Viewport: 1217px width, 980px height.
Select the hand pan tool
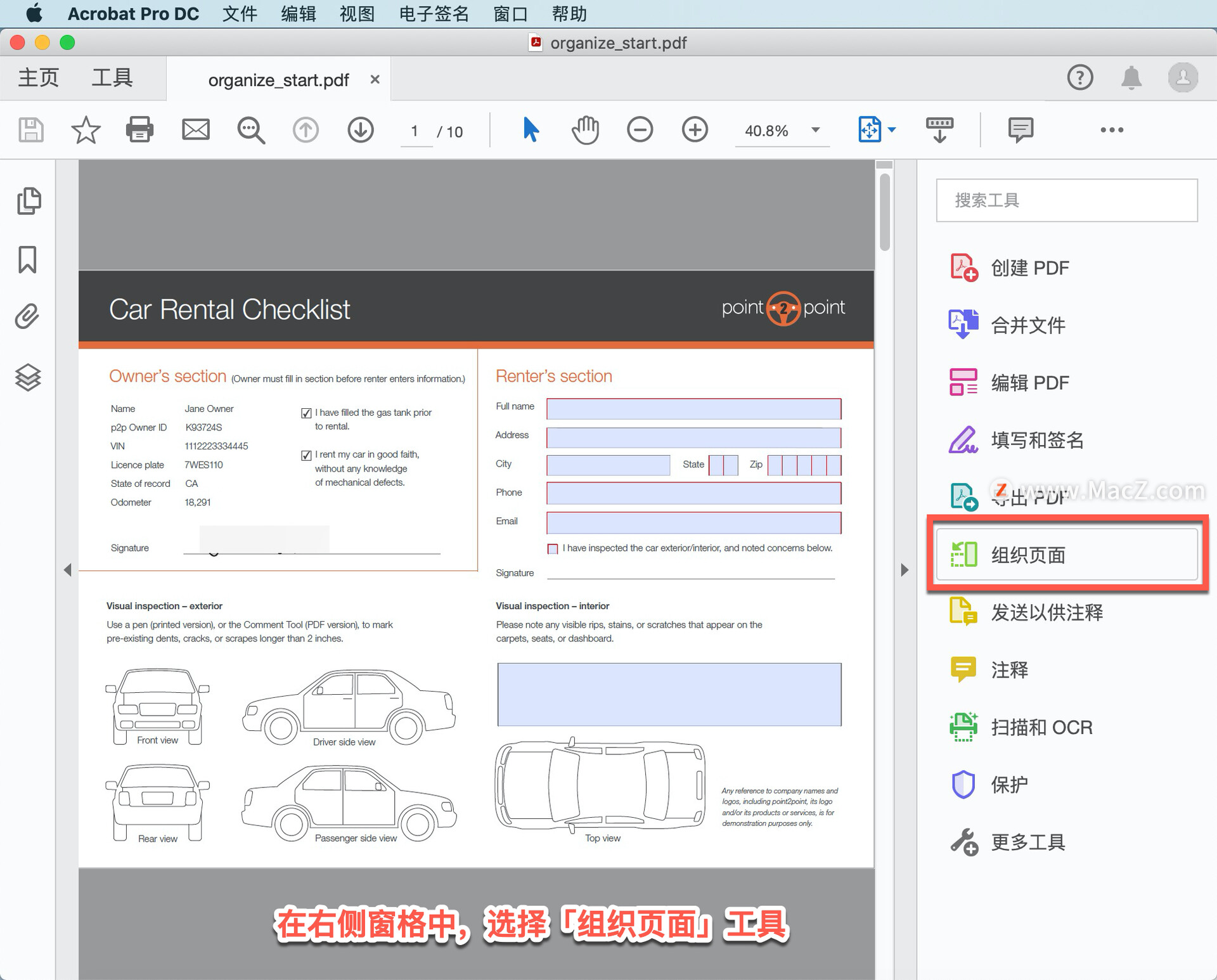(x=584, y=130)
